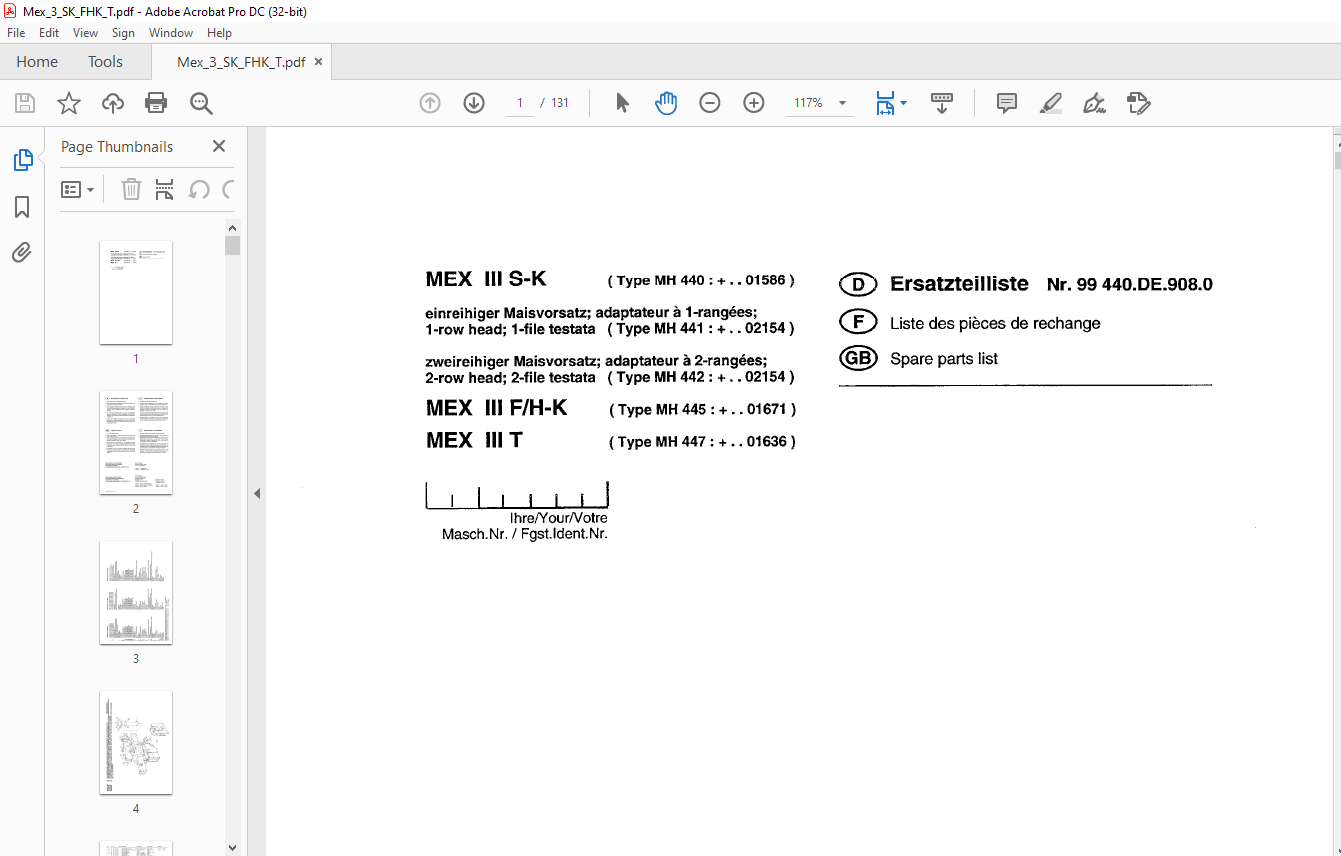Go to the next page with the down arrow

point(474,103)
